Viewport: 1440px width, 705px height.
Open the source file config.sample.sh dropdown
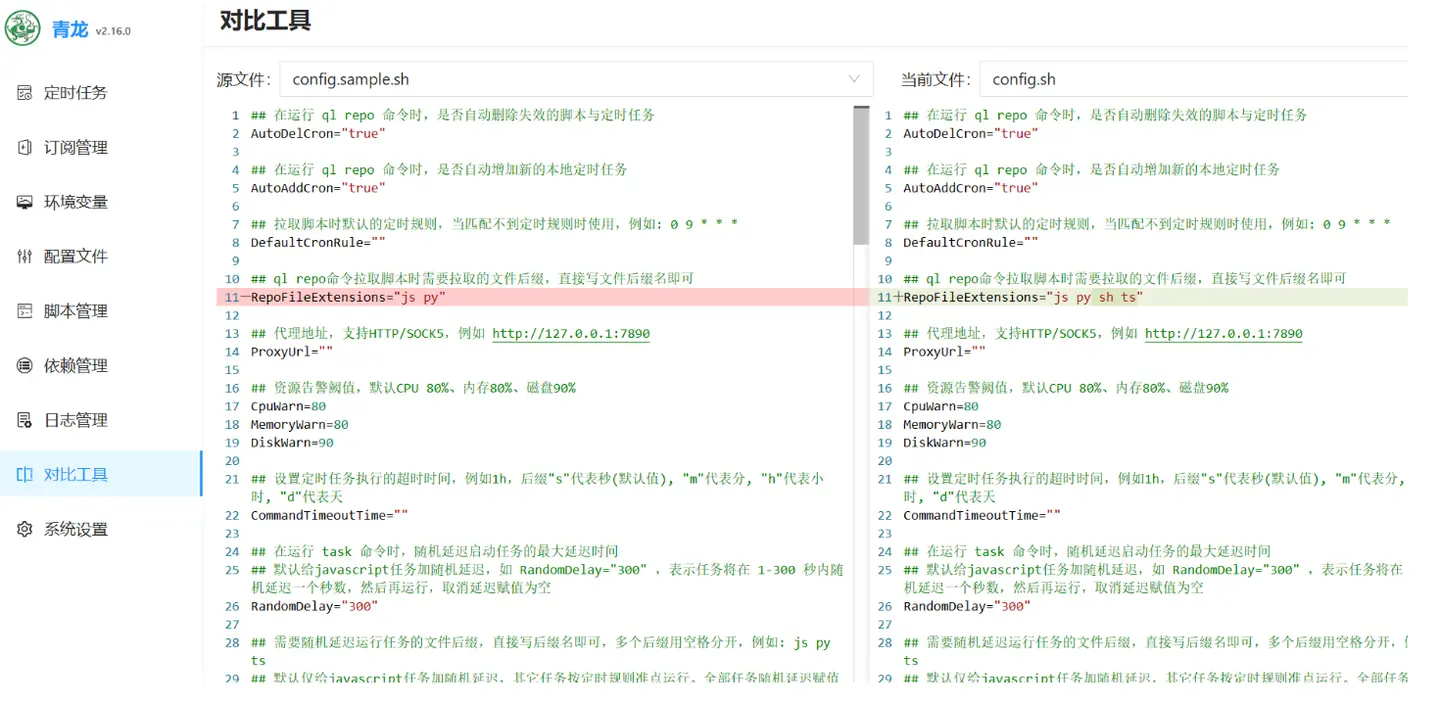pyautogui.click(x=576, y=79)
